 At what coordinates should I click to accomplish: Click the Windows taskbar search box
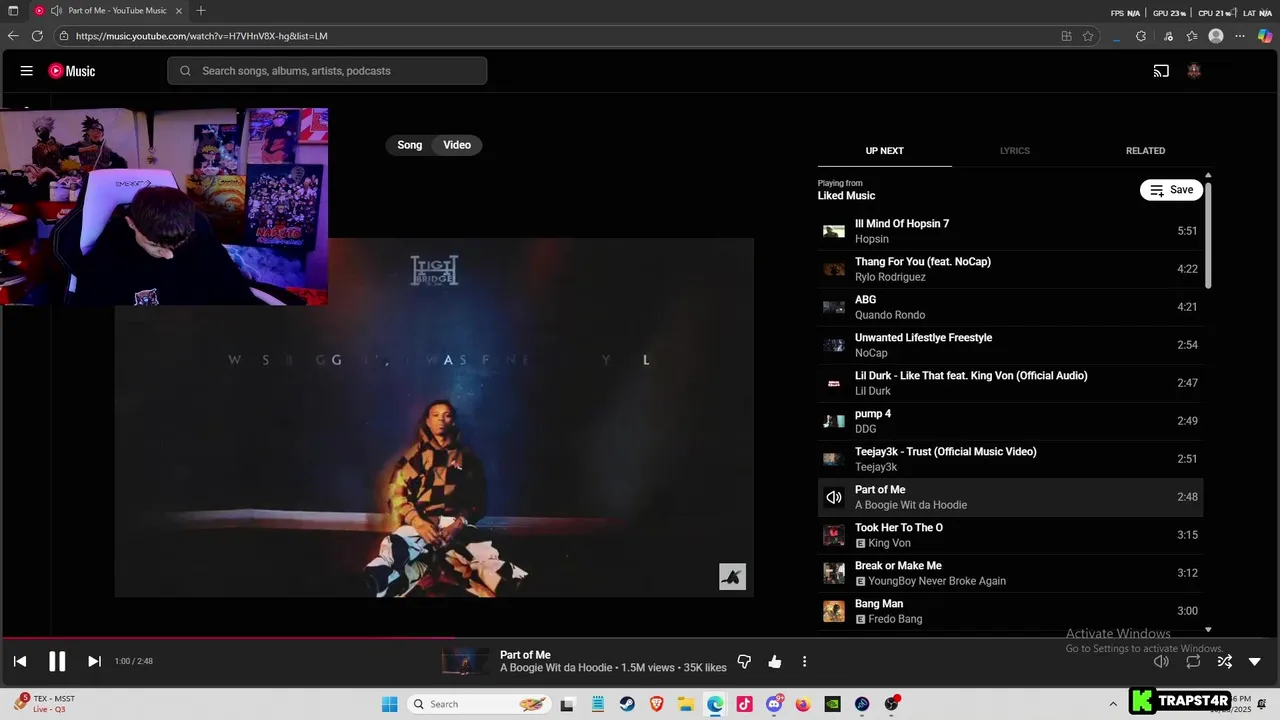click(x=478, y=704)
